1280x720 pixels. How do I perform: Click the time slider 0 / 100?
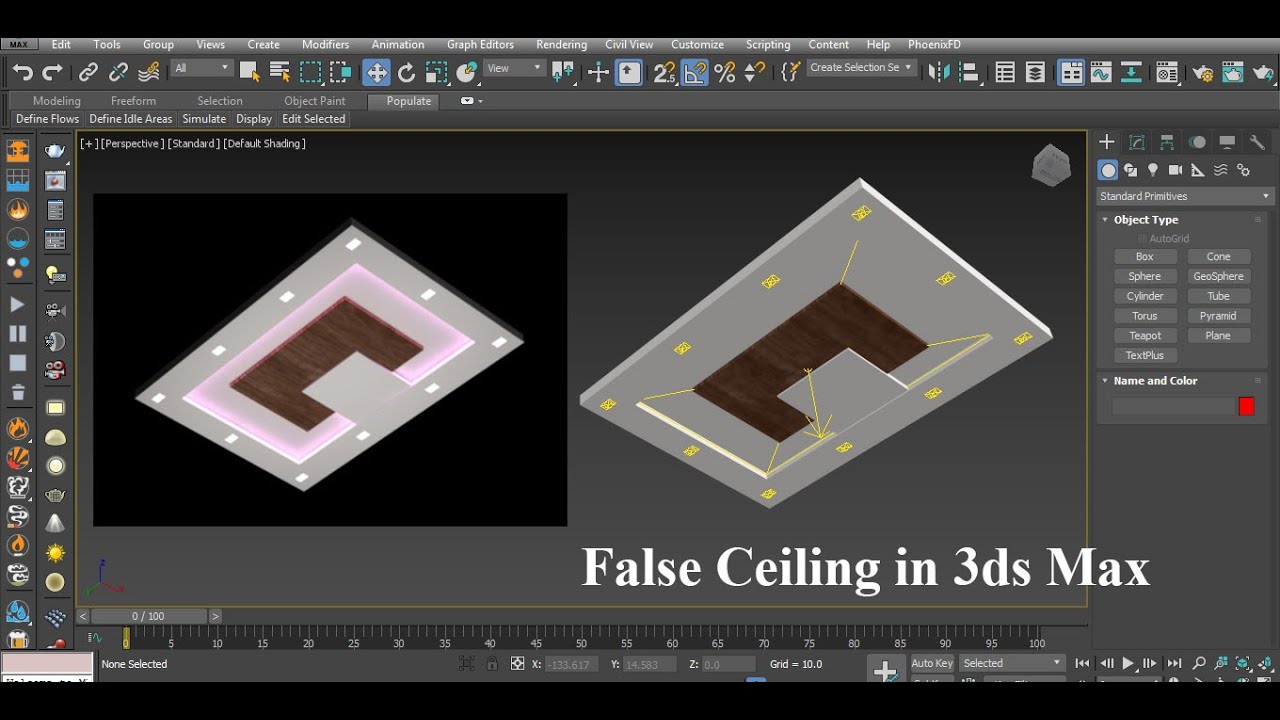click(149, 616)
